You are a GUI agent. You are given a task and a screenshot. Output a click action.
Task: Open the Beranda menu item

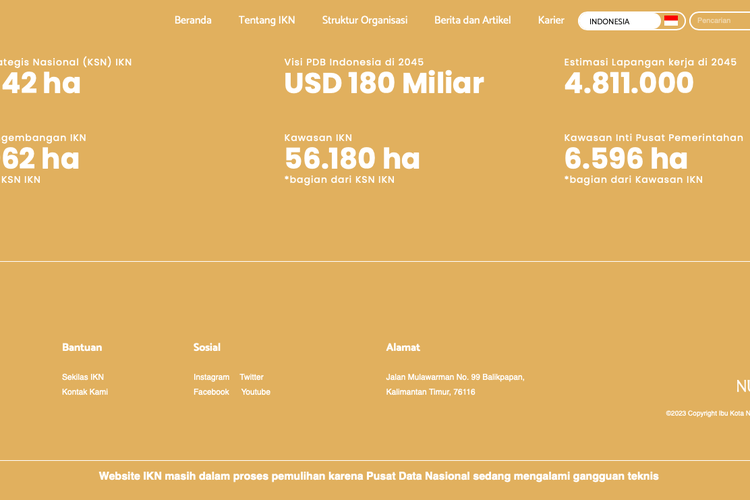pos(193,20)
